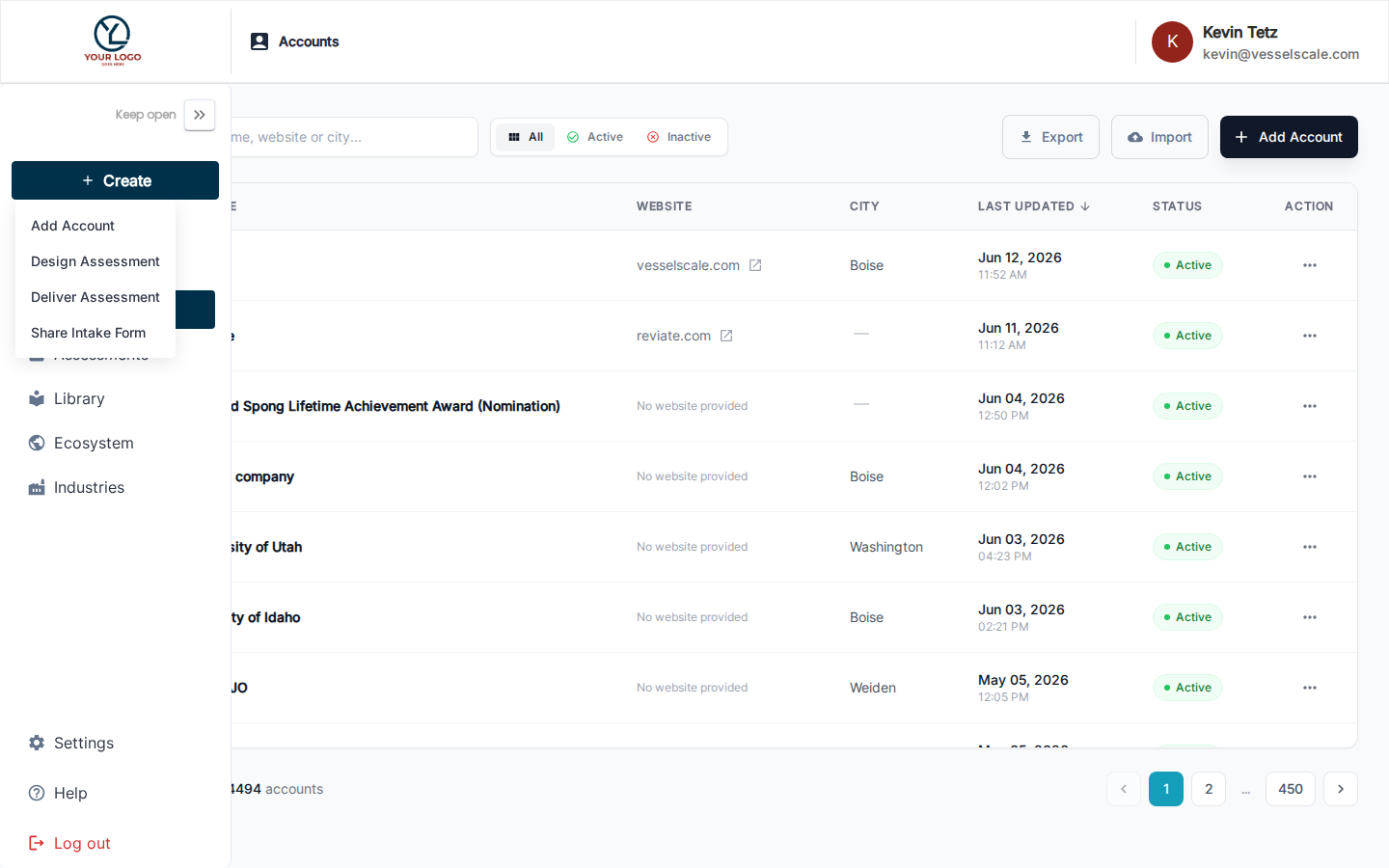Open actions menu for Jun 04 12:02 PM row

point(1310,476)
